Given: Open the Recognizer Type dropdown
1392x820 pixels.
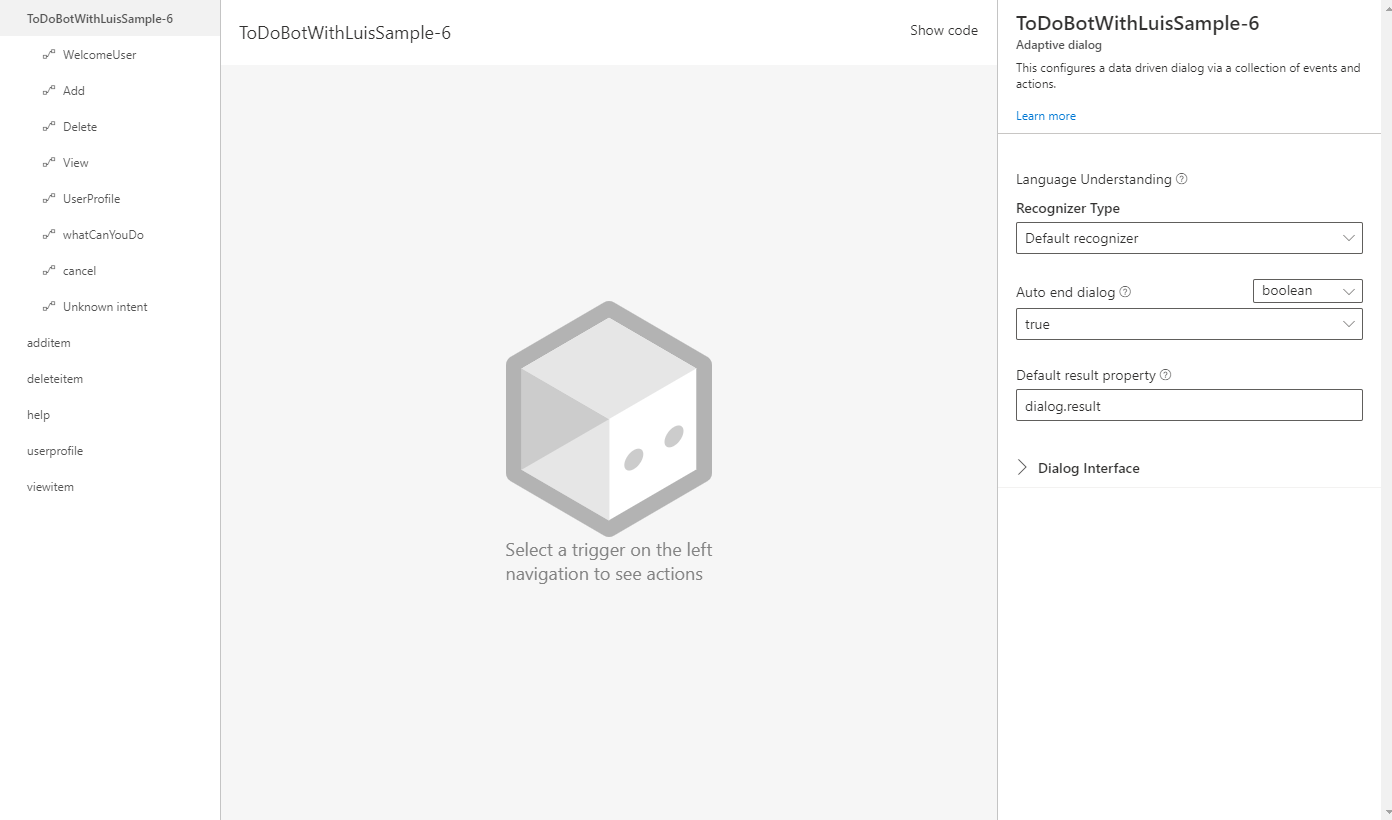Looking at the screenshot, I should (x=1189, y=238).
